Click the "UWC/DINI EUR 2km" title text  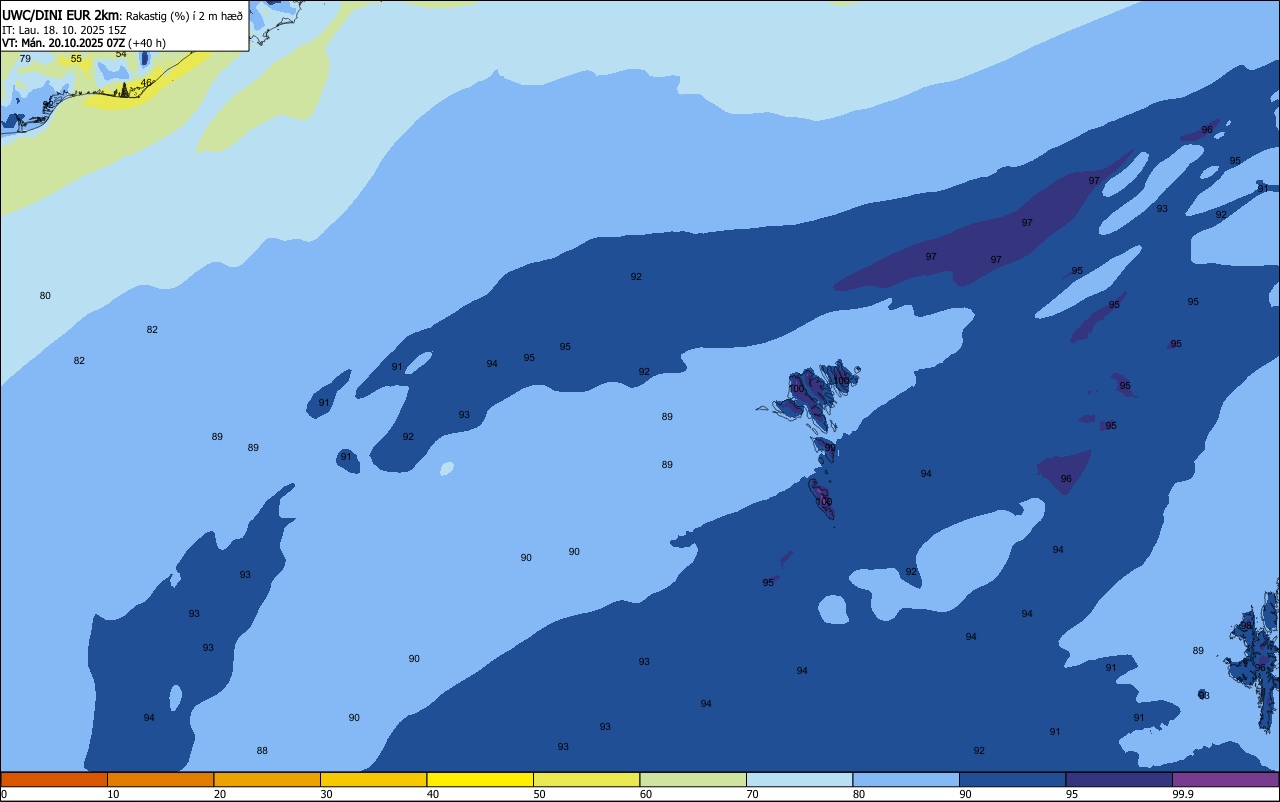click(x=60, y=14)
